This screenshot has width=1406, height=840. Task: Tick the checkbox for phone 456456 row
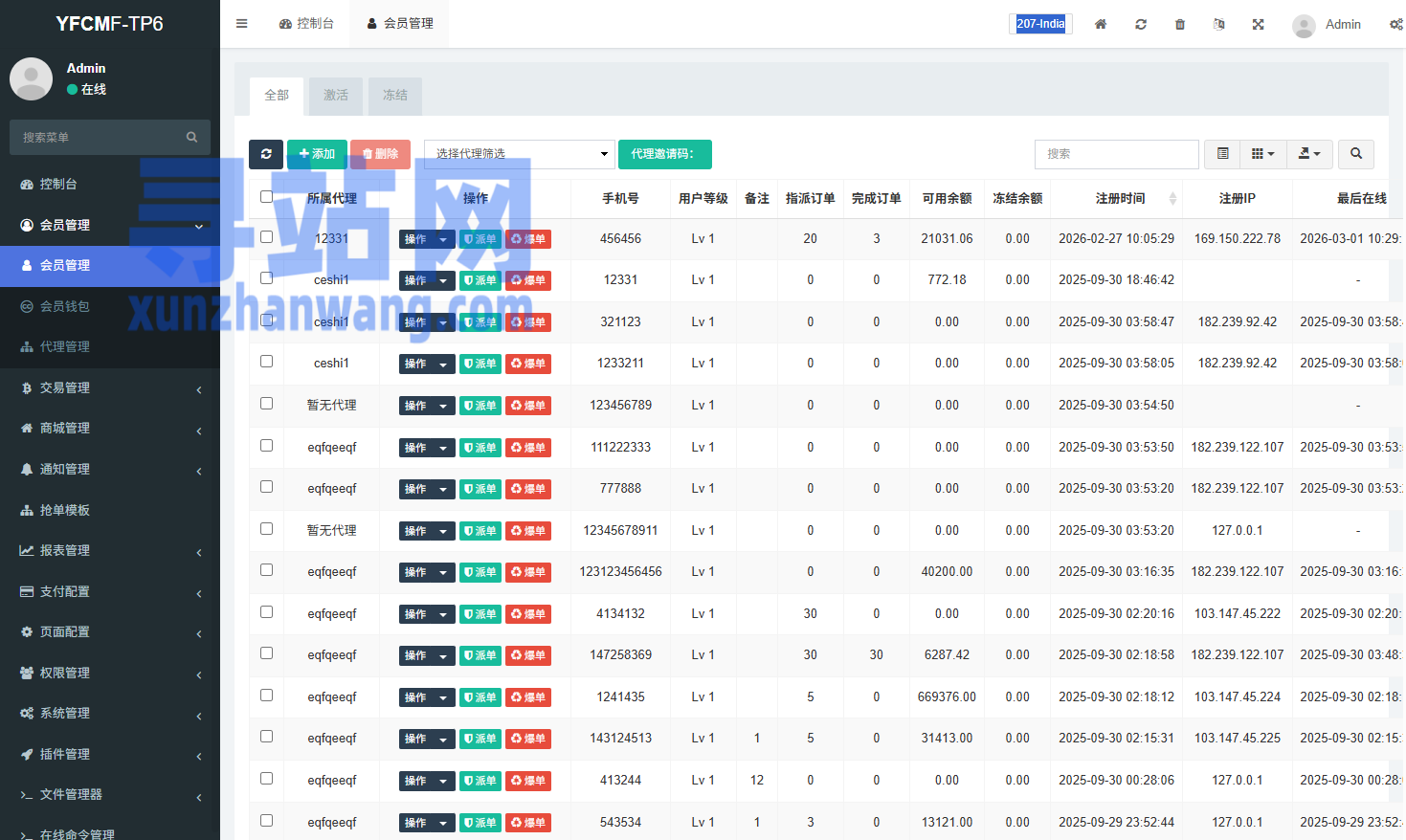[266, 237]
